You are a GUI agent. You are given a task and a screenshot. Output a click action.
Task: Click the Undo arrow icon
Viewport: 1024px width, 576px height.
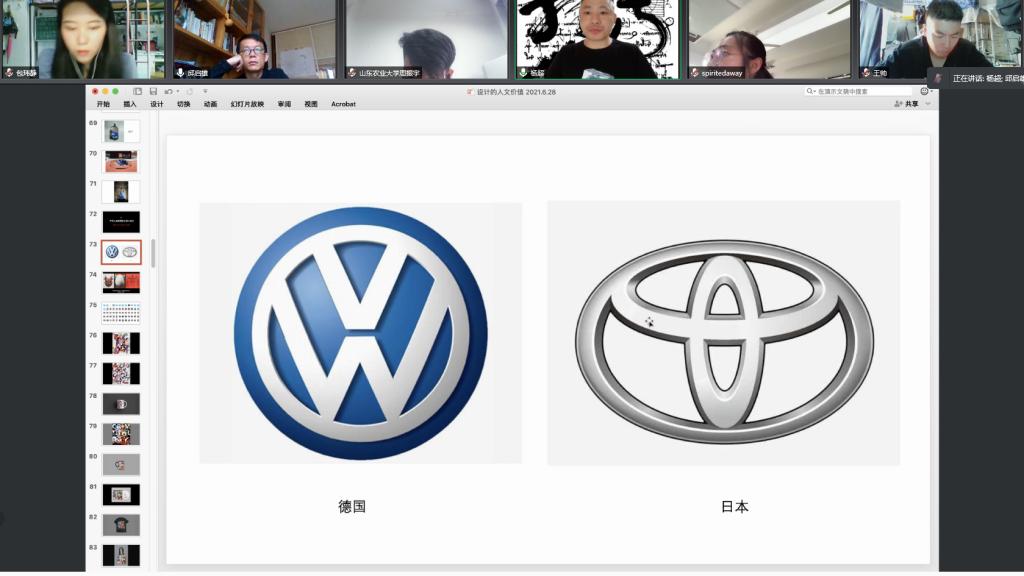coord(166,91)
